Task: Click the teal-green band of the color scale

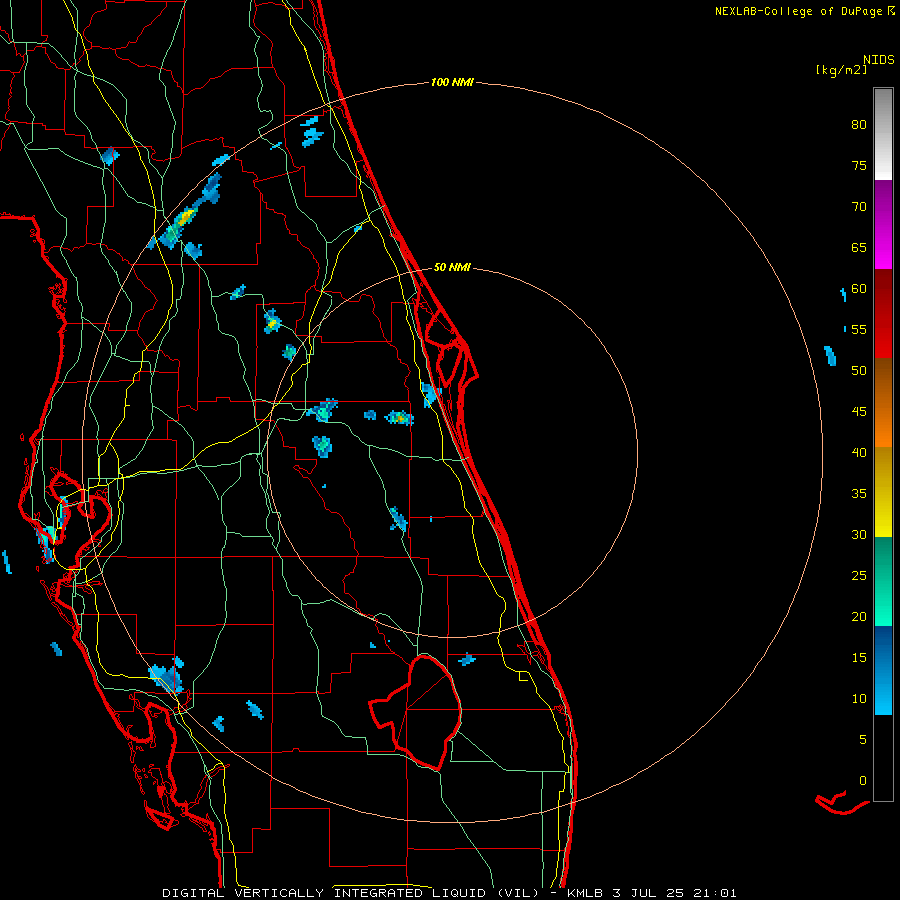Action: pyautogui.click(x=883, y=581)
